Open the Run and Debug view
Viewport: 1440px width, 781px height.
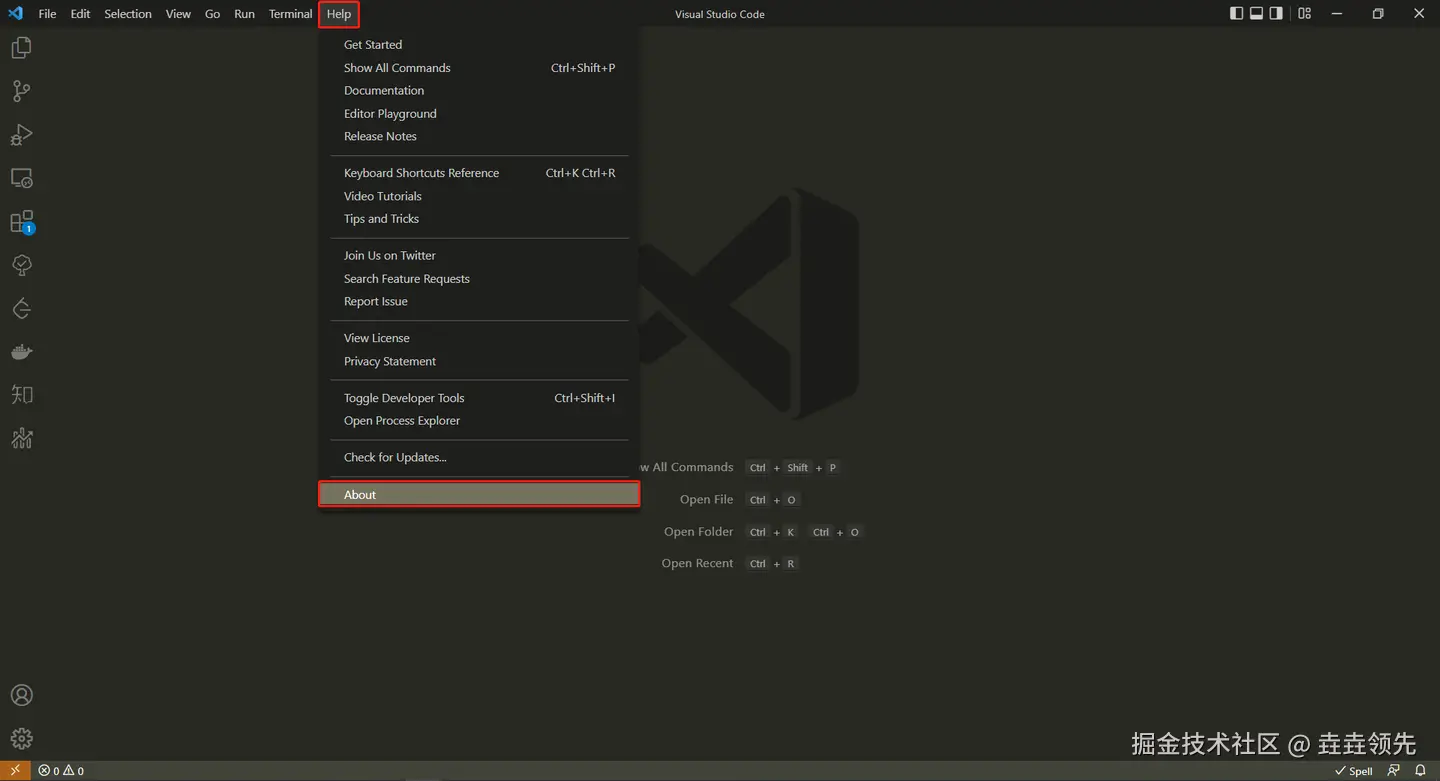(x=21, y=134)
